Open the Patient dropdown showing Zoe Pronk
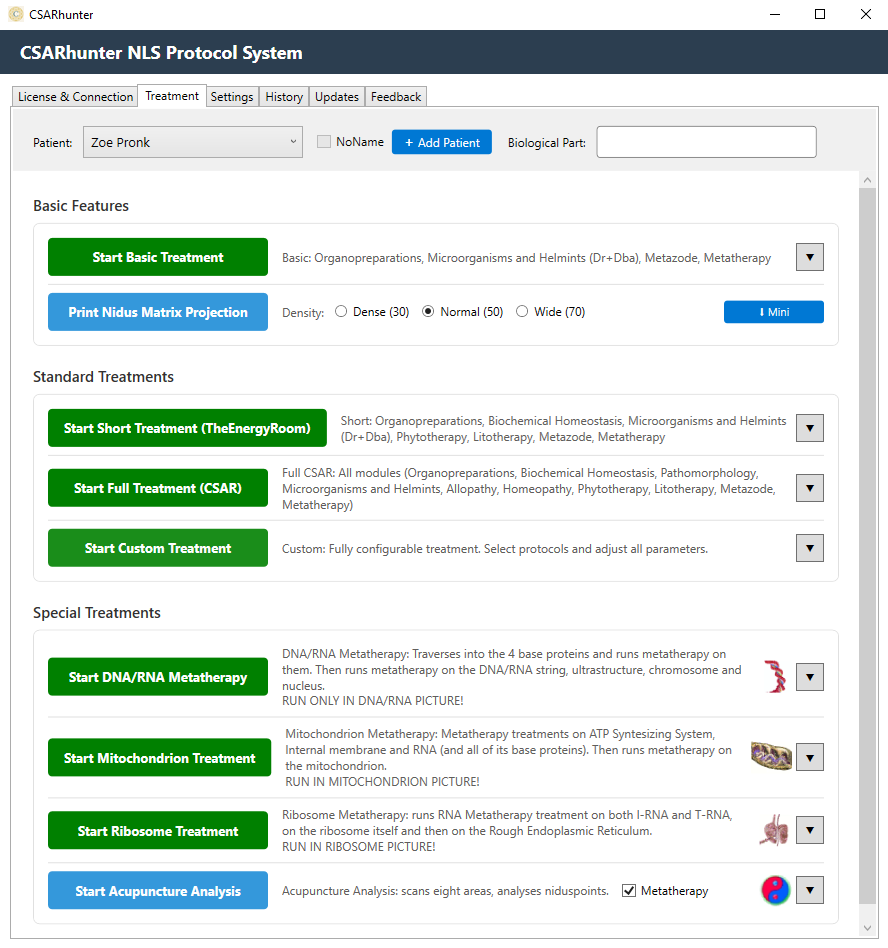Screen dimensions: 888x948 click(193, 142)
